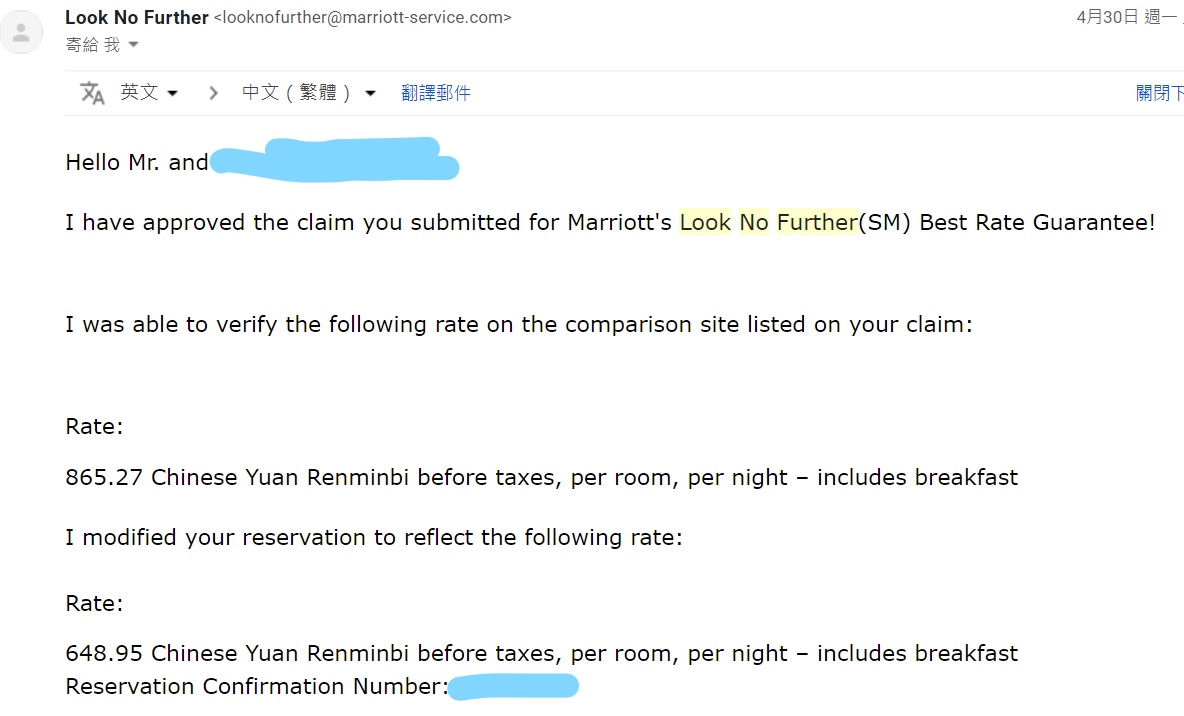Click the redacted Reservation Confirmation Number
The image size is (1184, 716).
(513, 686)
